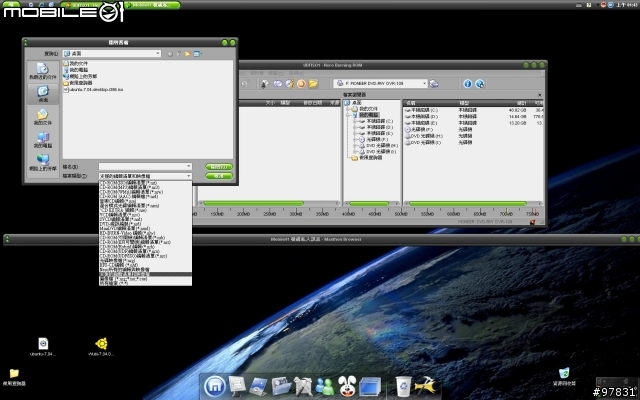This screenshot has width=640, height=400.
Task: Click the ubuntu-7.04-desktop-i386.iso file in the dialog
Action: click(x=93, y=89)
